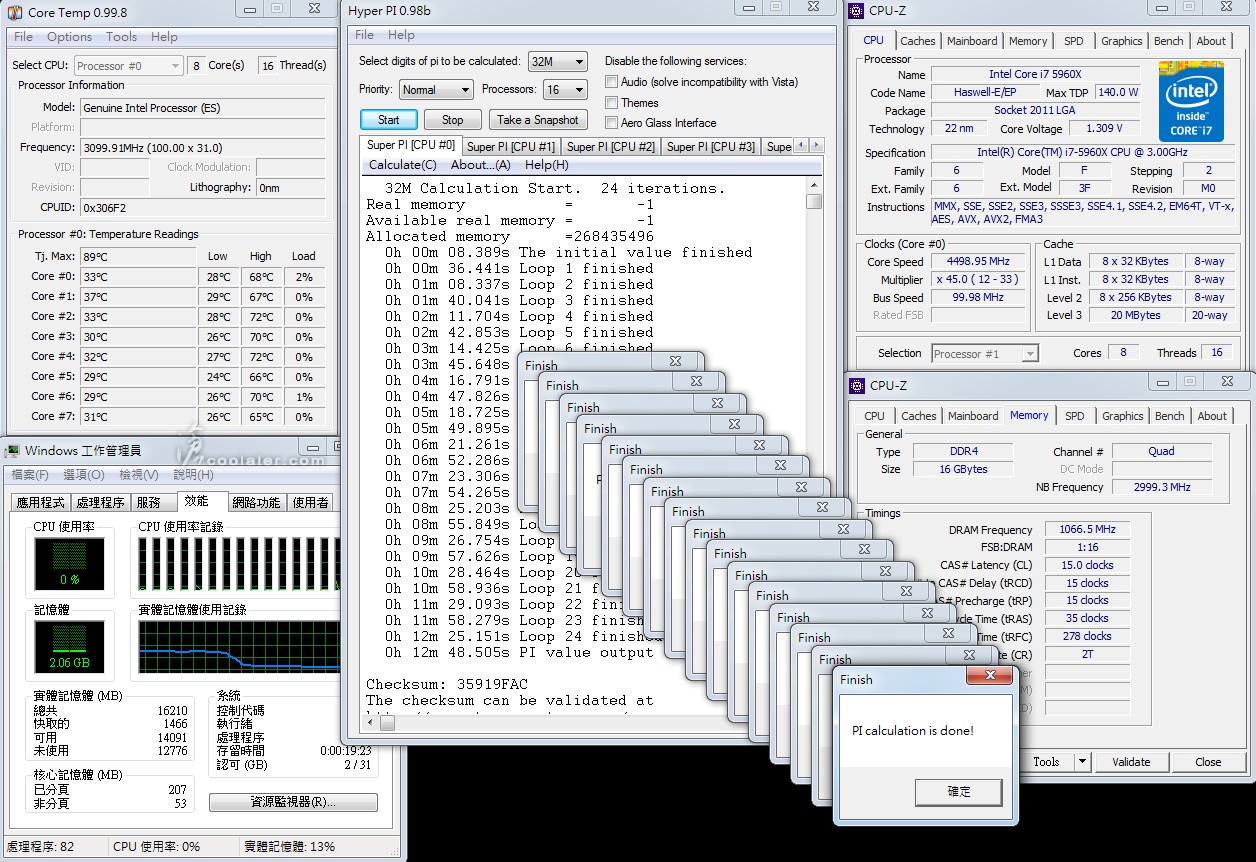
Task: Open the Help(H) menu in Super PI
Action: pos(546,165)
